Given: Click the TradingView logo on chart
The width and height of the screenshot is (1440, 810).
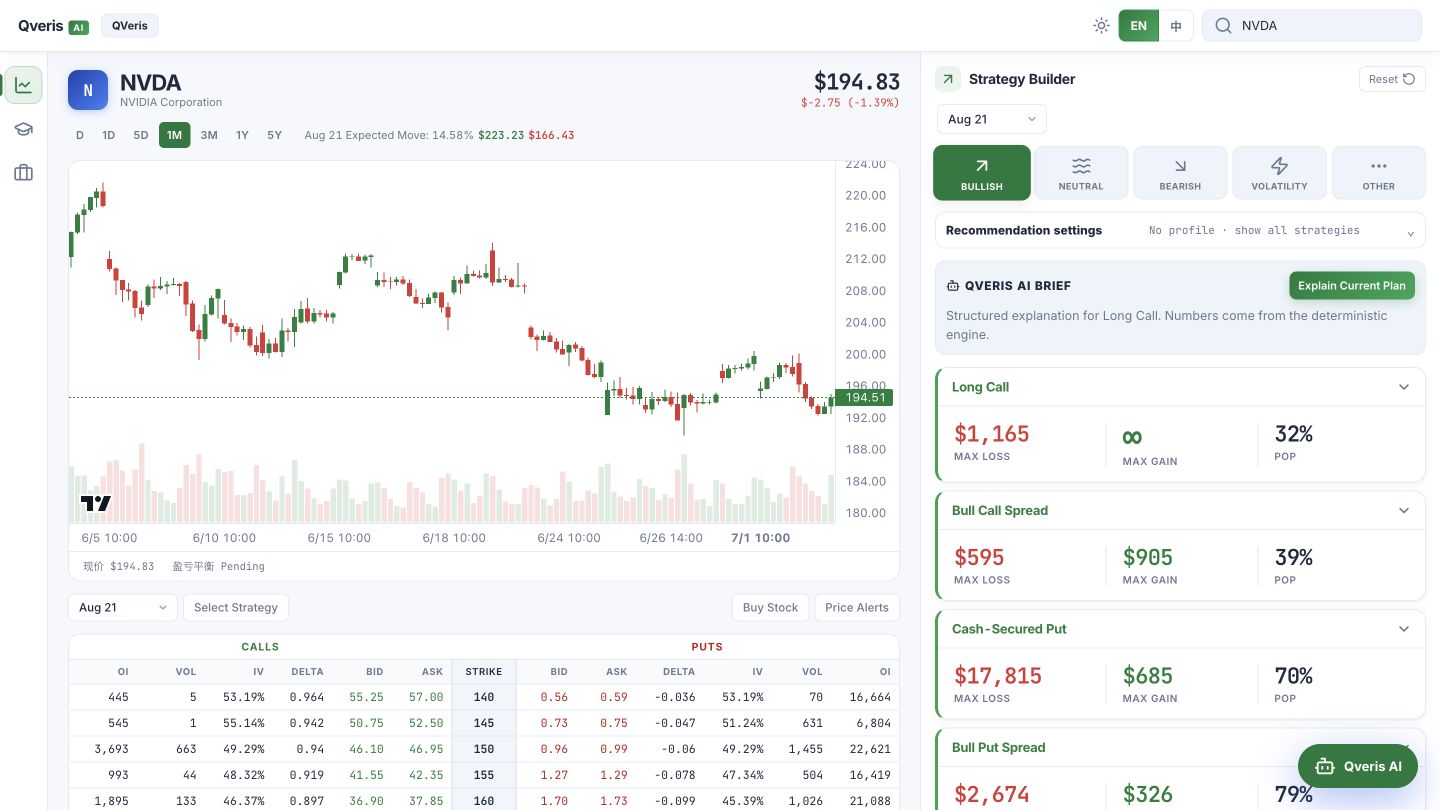Looking at the screenshot, I should pyautogui.click(x=96, y=504).
